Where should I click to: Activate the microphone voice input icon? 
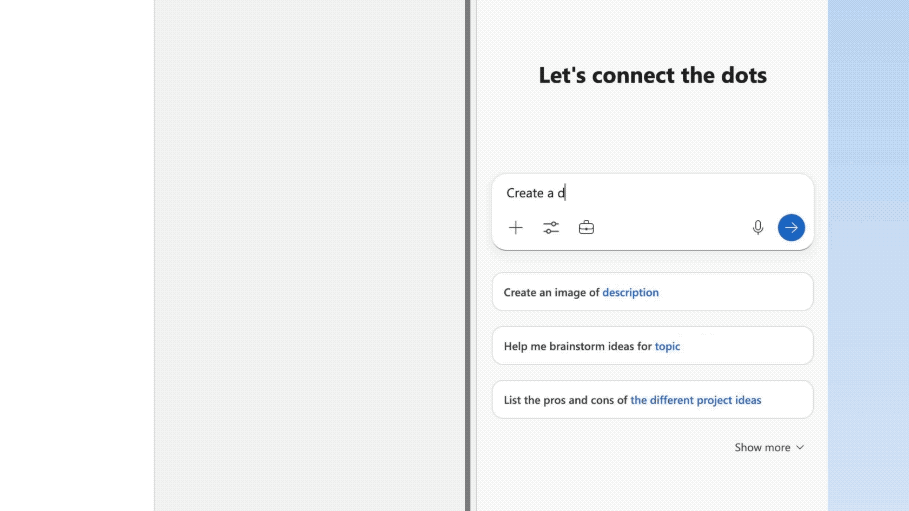758,227
